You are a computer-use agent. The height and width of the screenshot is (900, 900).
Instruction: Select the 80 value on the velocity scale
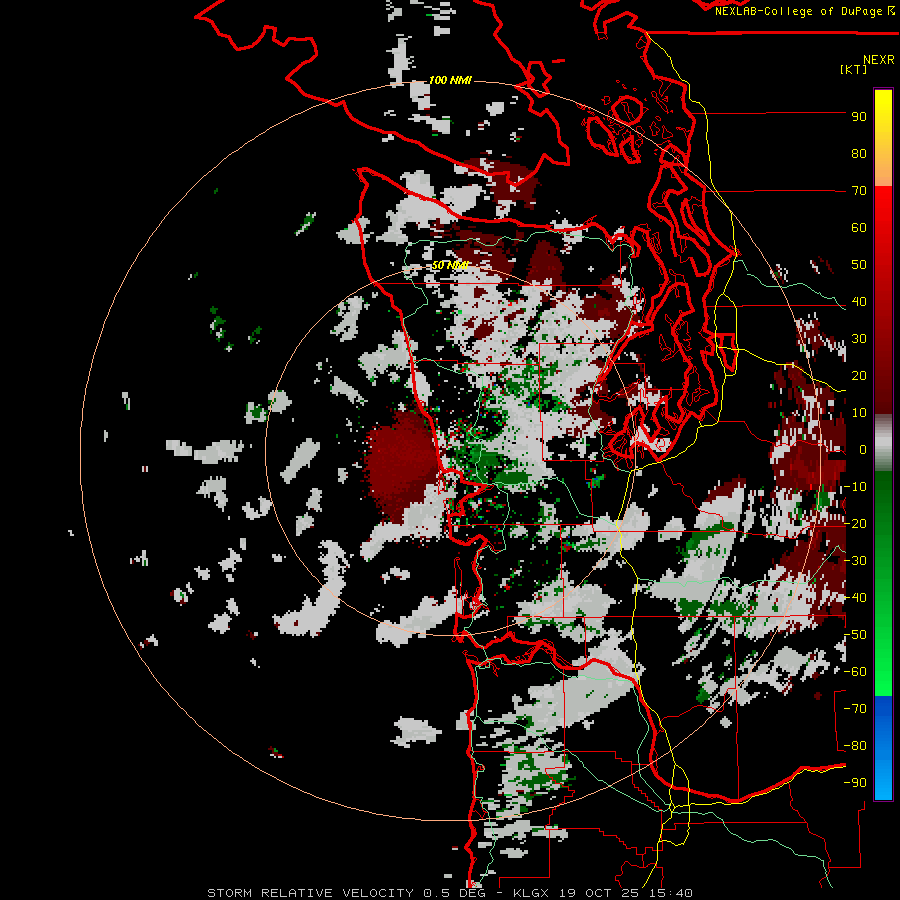click(x=859, y=153)
